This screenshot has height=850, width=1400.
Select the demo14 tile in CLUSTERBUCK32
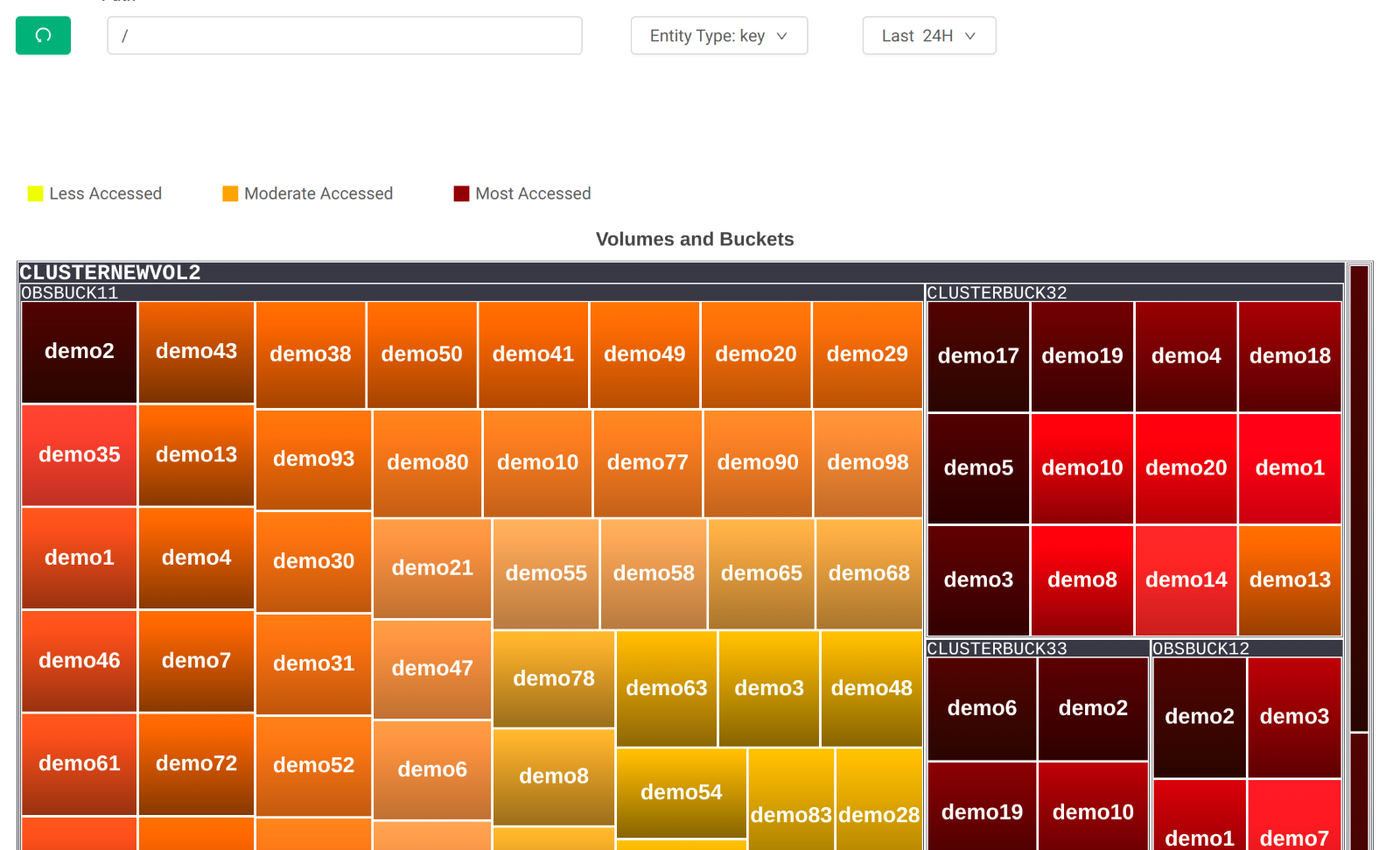click(1186, 580)
